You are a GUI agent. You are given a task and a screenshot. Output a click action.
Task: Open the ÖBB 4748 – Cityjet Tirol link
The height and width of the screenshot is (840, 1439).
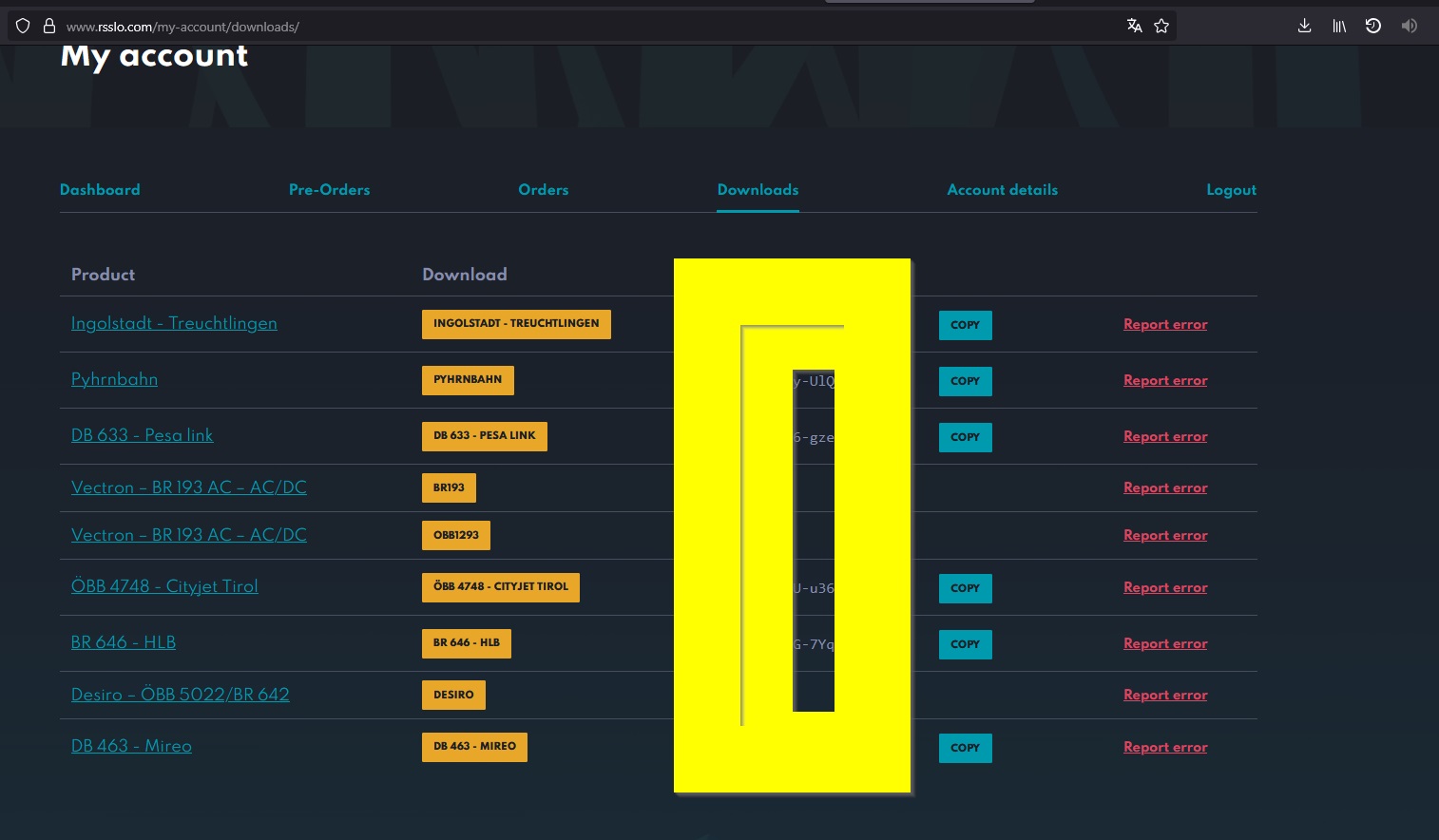164,586
